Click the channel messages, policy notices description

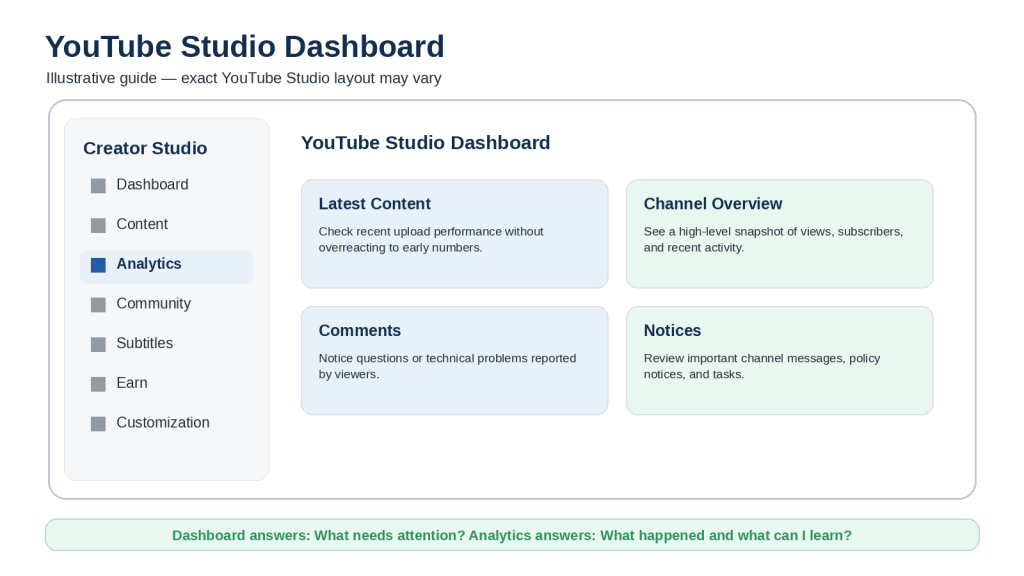pyautogui.click(x=762, y=366)
